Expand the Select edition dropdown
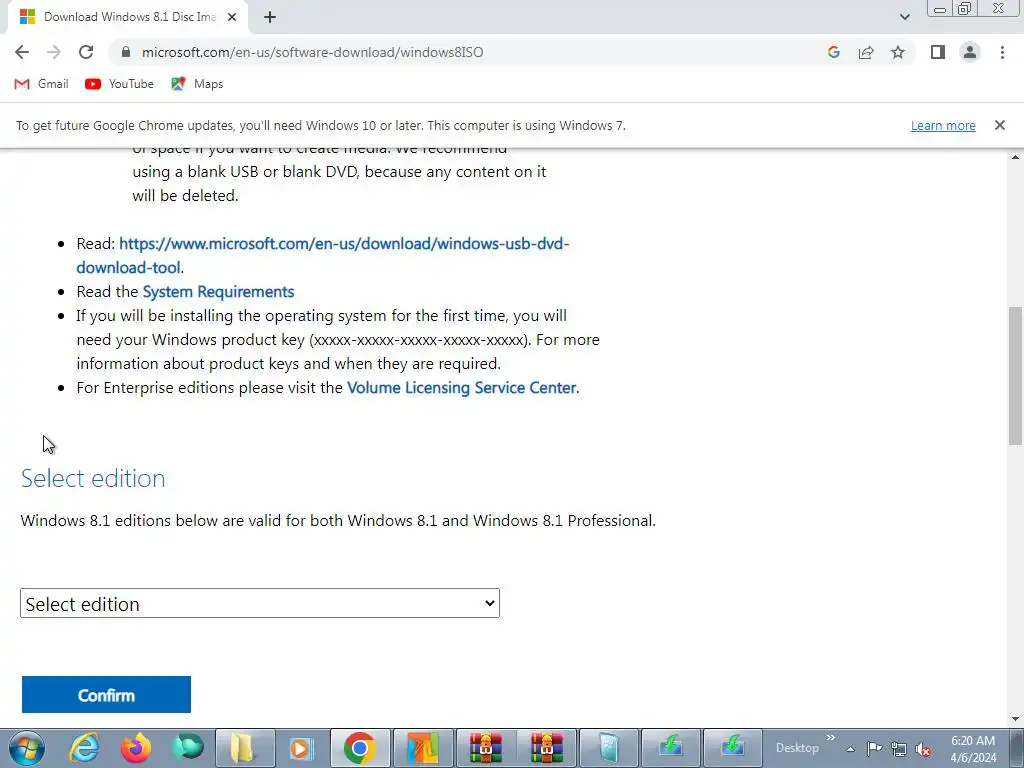Viewport: 1024px width, 768px height. click(x=260, y=603)
